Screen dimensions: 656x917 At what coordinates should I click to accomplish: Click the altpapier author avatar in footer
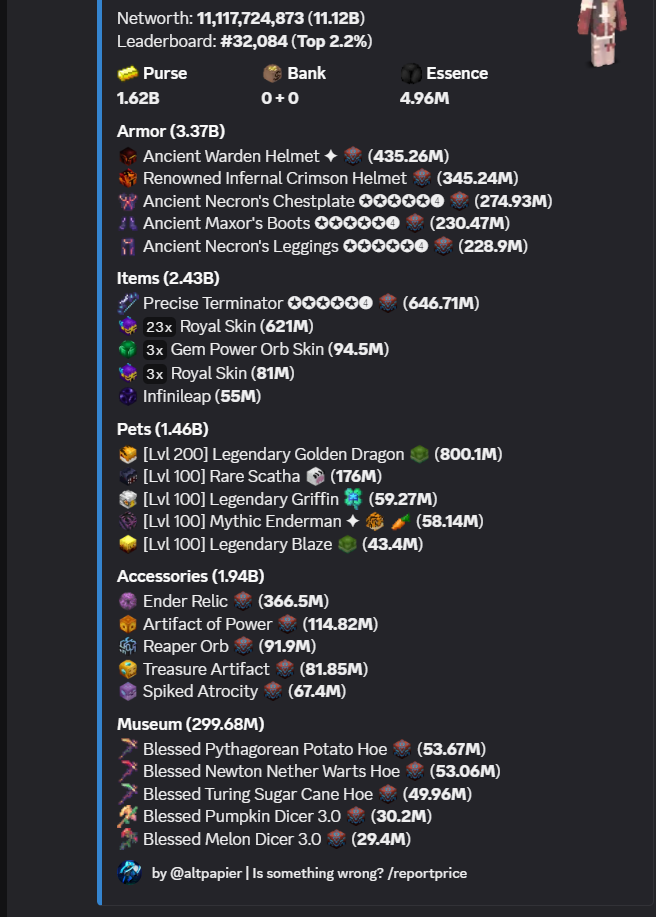coord(129,873)
